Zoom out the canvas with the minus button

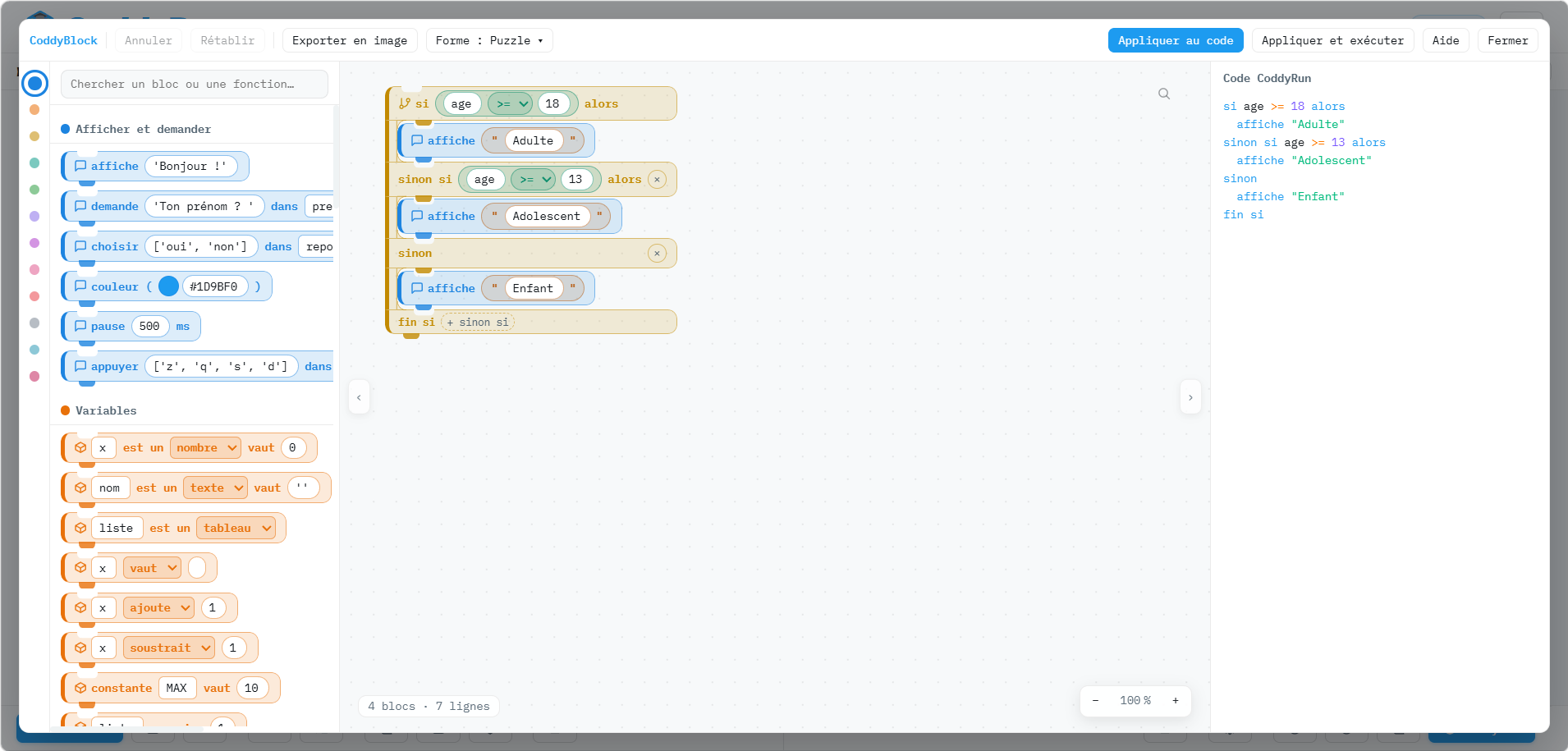(1095, 700)
